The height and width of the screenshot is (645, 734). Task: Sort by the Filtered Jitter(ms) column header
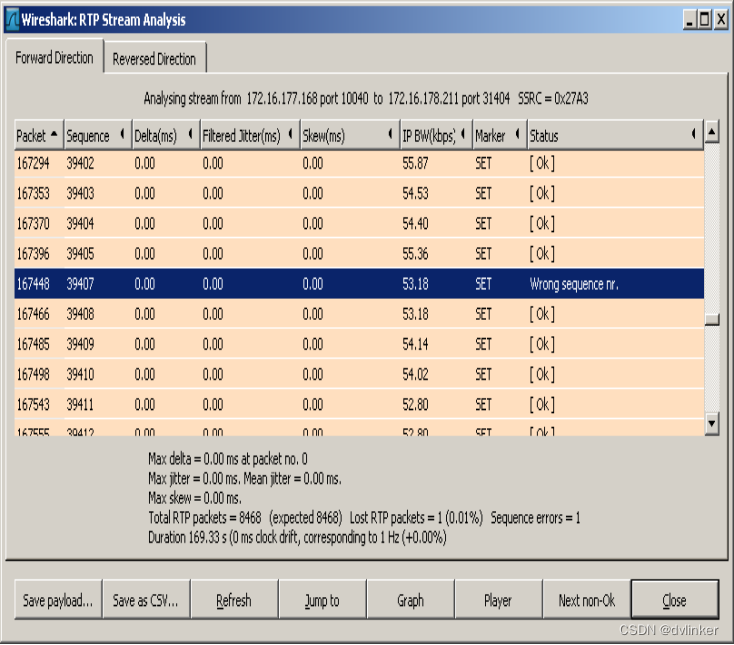point(250,136)
